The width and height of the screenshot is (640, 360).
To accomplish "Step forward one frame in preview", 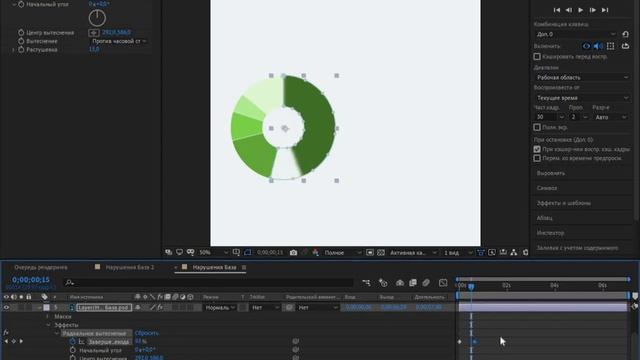I will pyautogui.click(x=593, y=10).
